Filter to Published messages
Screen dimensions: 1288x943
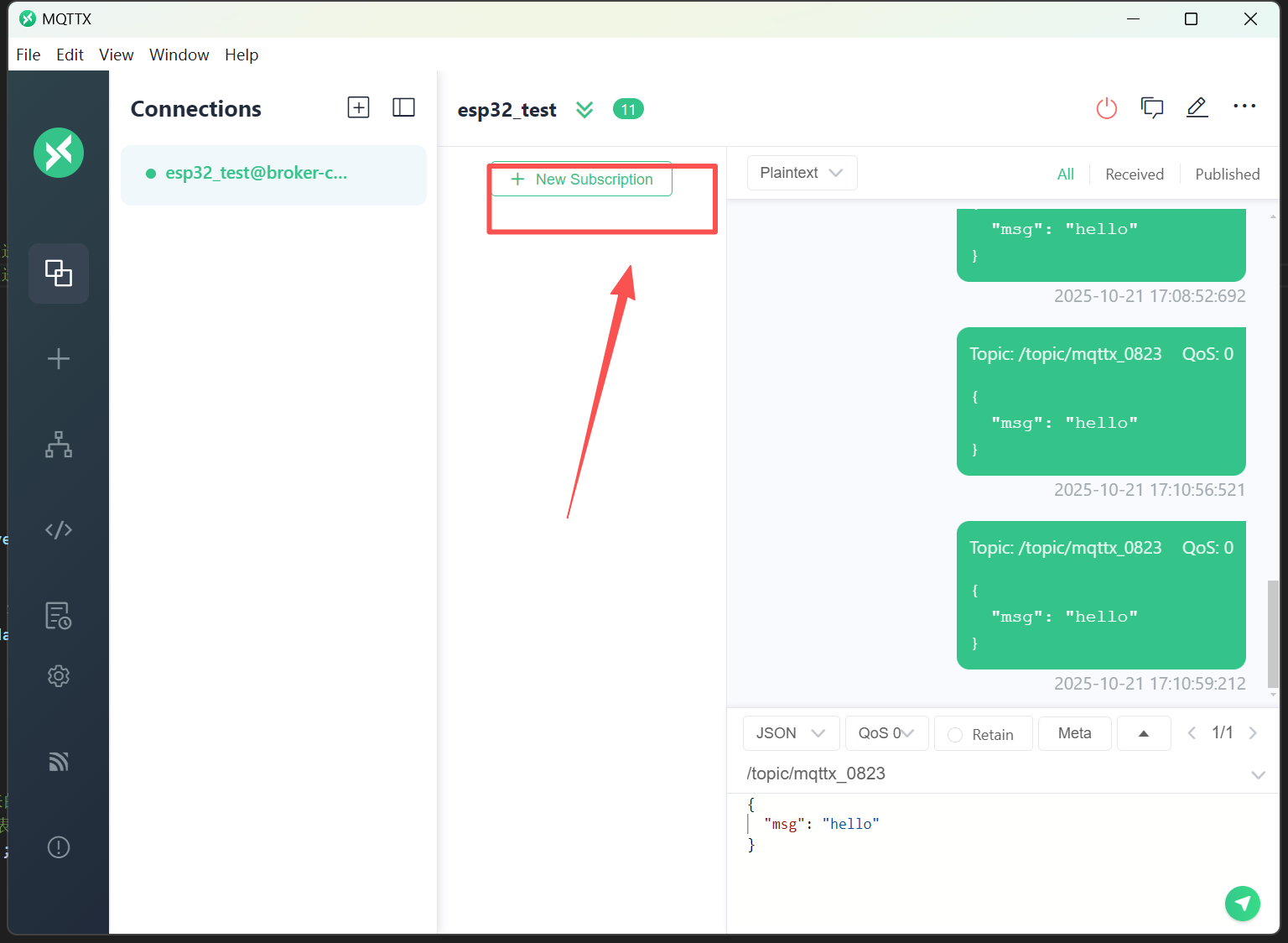(x=1228, y=175)
